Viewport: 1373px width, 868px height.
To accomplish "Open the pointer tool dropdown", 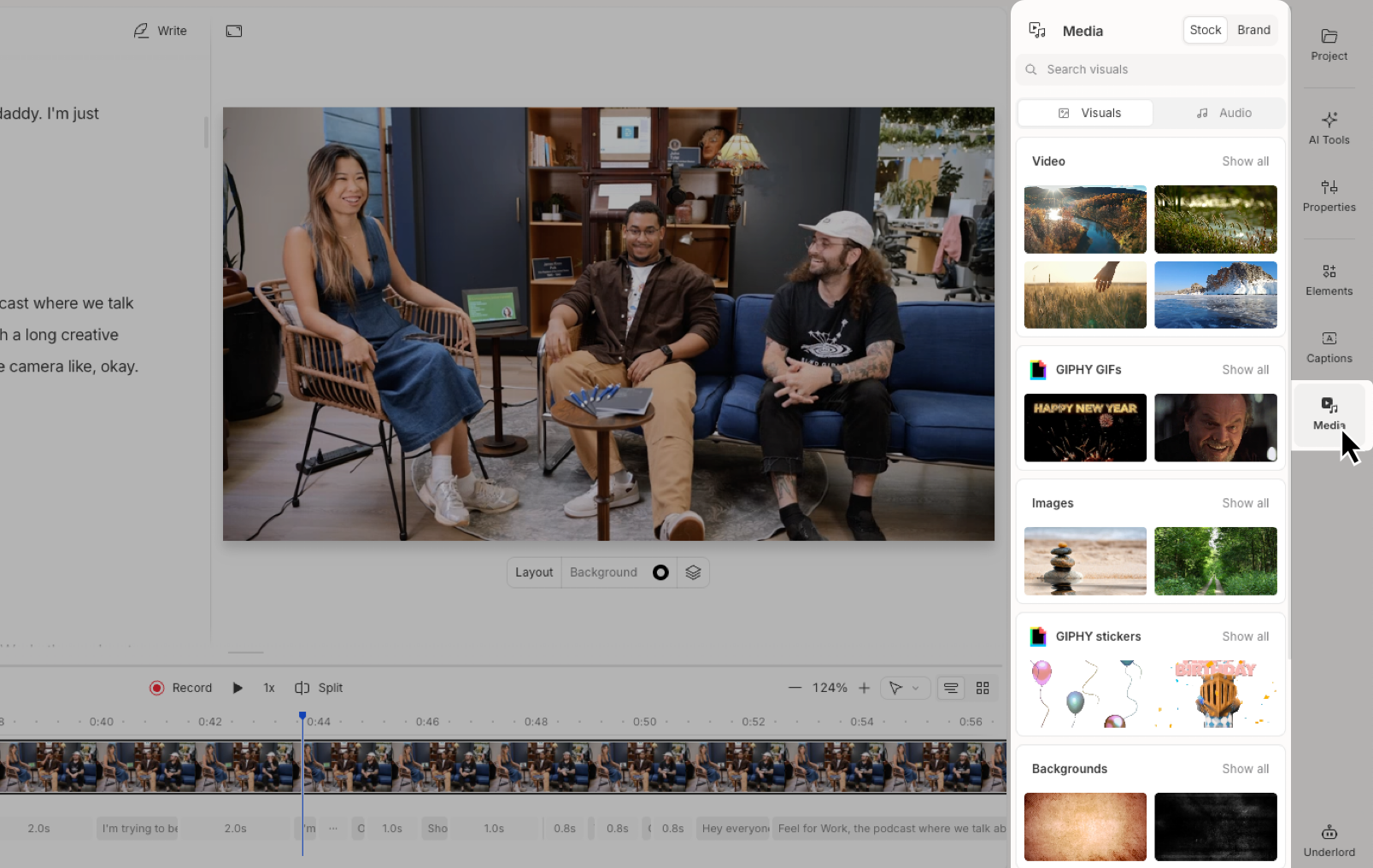I will pyautogui.click(x=904, y=688).
